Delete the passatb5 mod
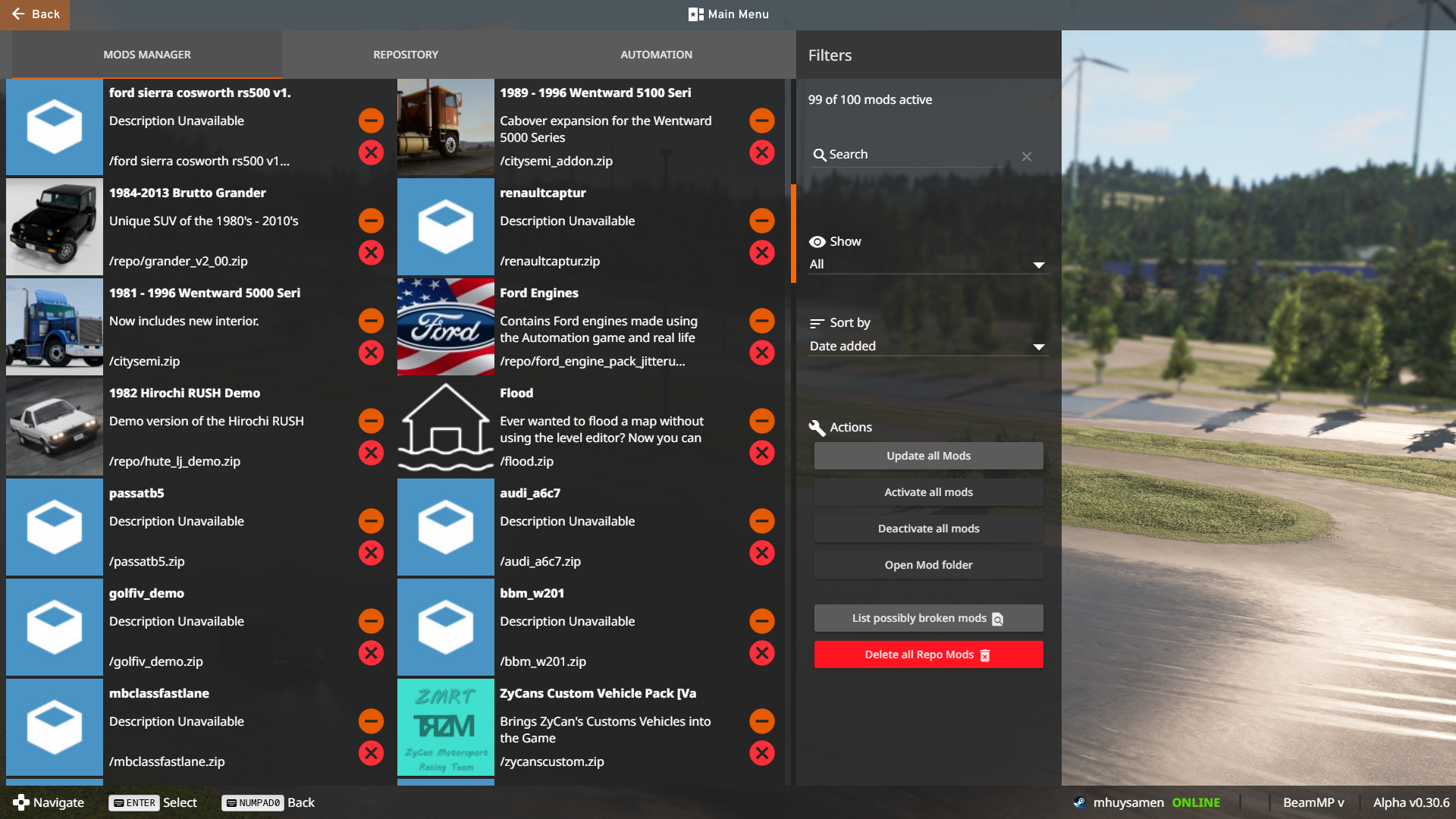The width and height of the screenshot is (1456, 819). (371, 553)
